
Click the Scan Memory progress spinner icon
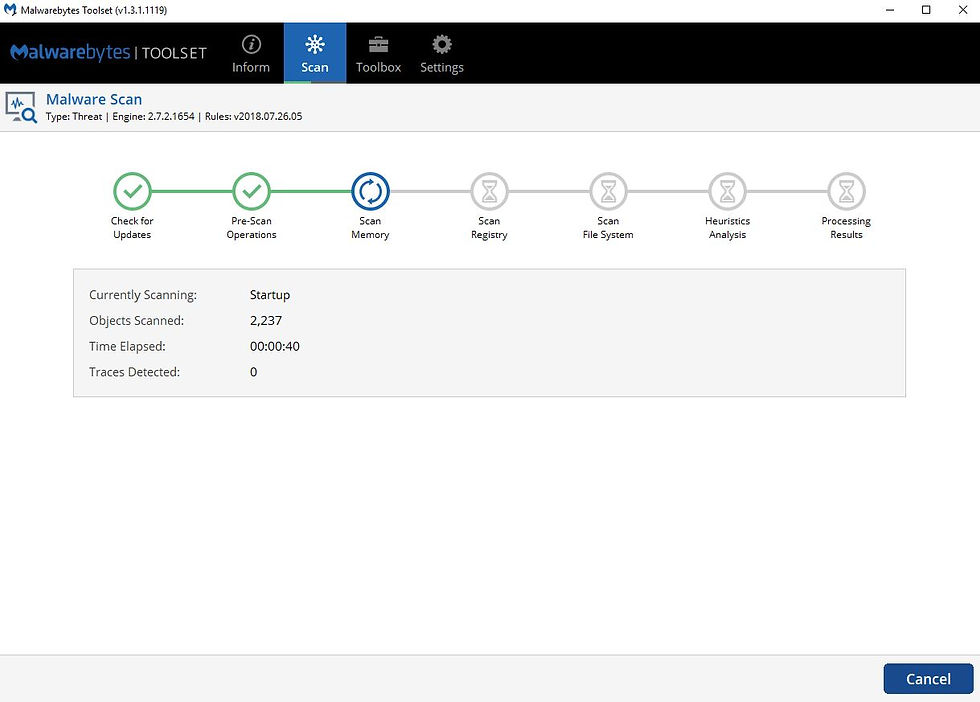(x=371, y=191)
